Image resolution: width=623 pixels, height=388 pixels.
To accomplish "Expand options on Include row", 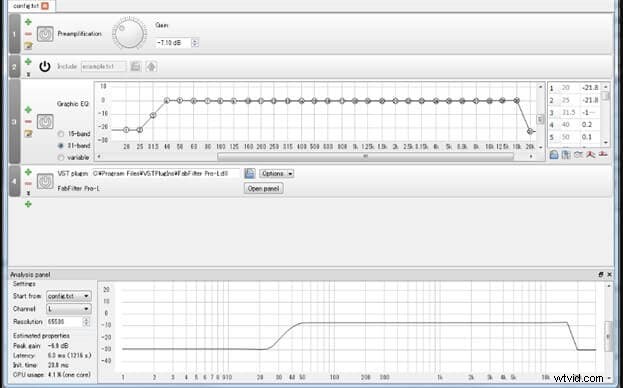I will (28, 74).
